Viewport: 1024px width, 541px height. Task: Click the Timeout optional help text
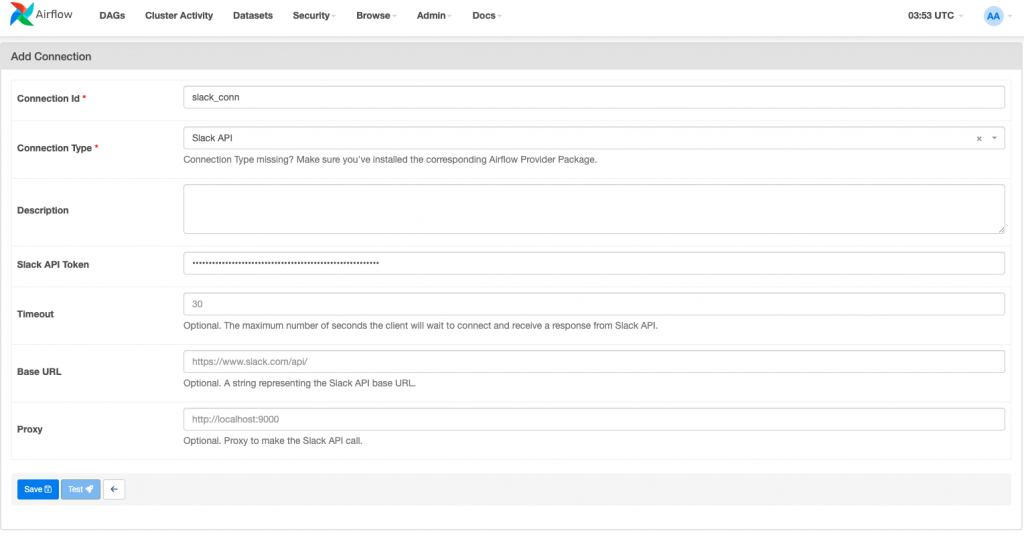click(421, 325)
